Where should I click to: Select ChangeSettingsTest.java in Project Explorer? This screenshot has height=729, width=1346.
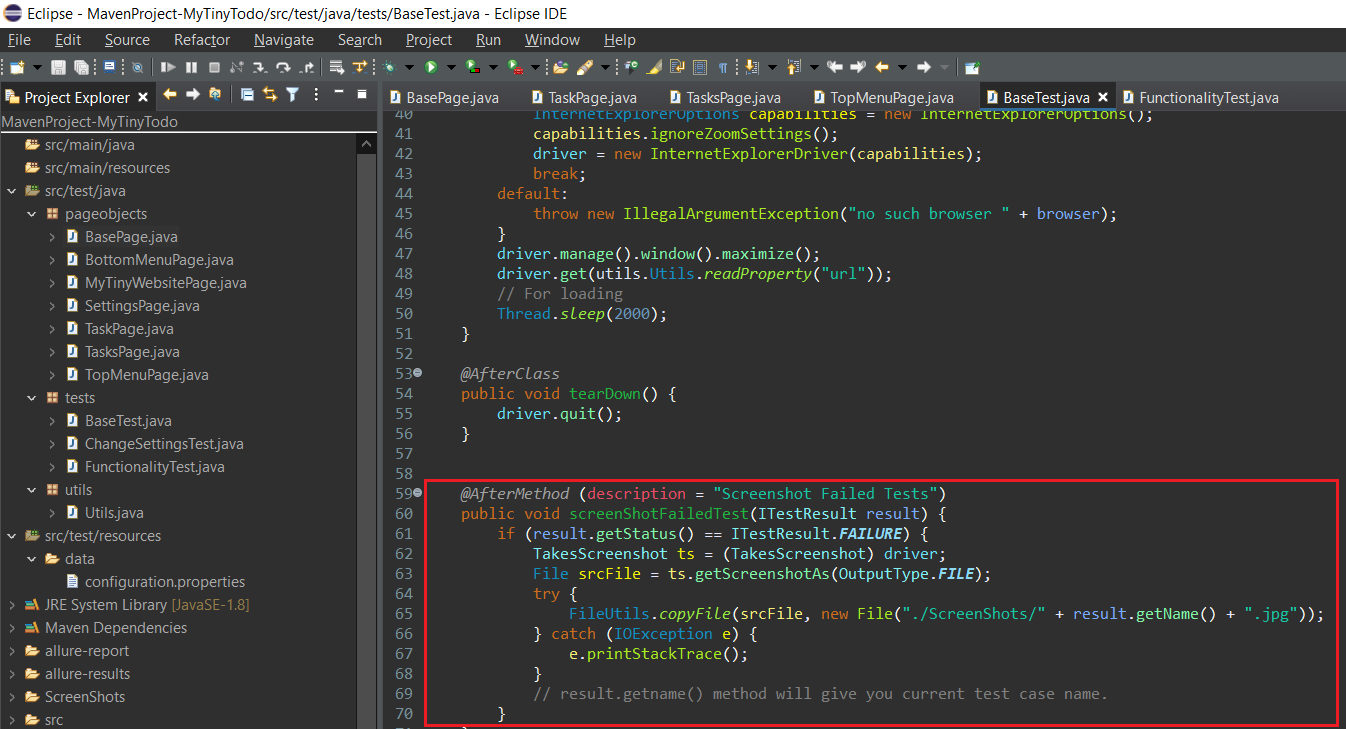163,444
